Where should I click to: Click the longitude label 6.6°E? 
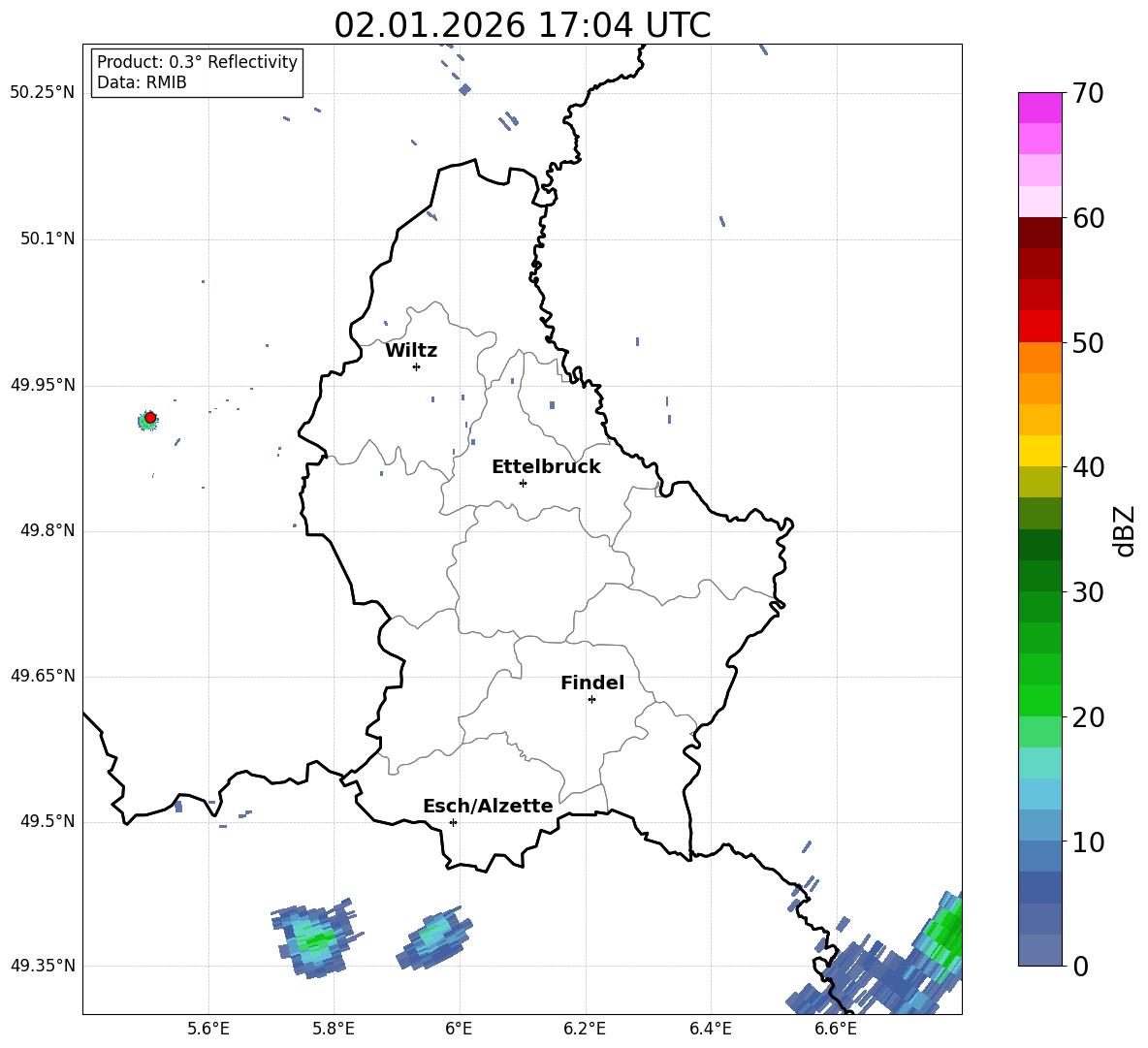click(x=836, y=1029)
